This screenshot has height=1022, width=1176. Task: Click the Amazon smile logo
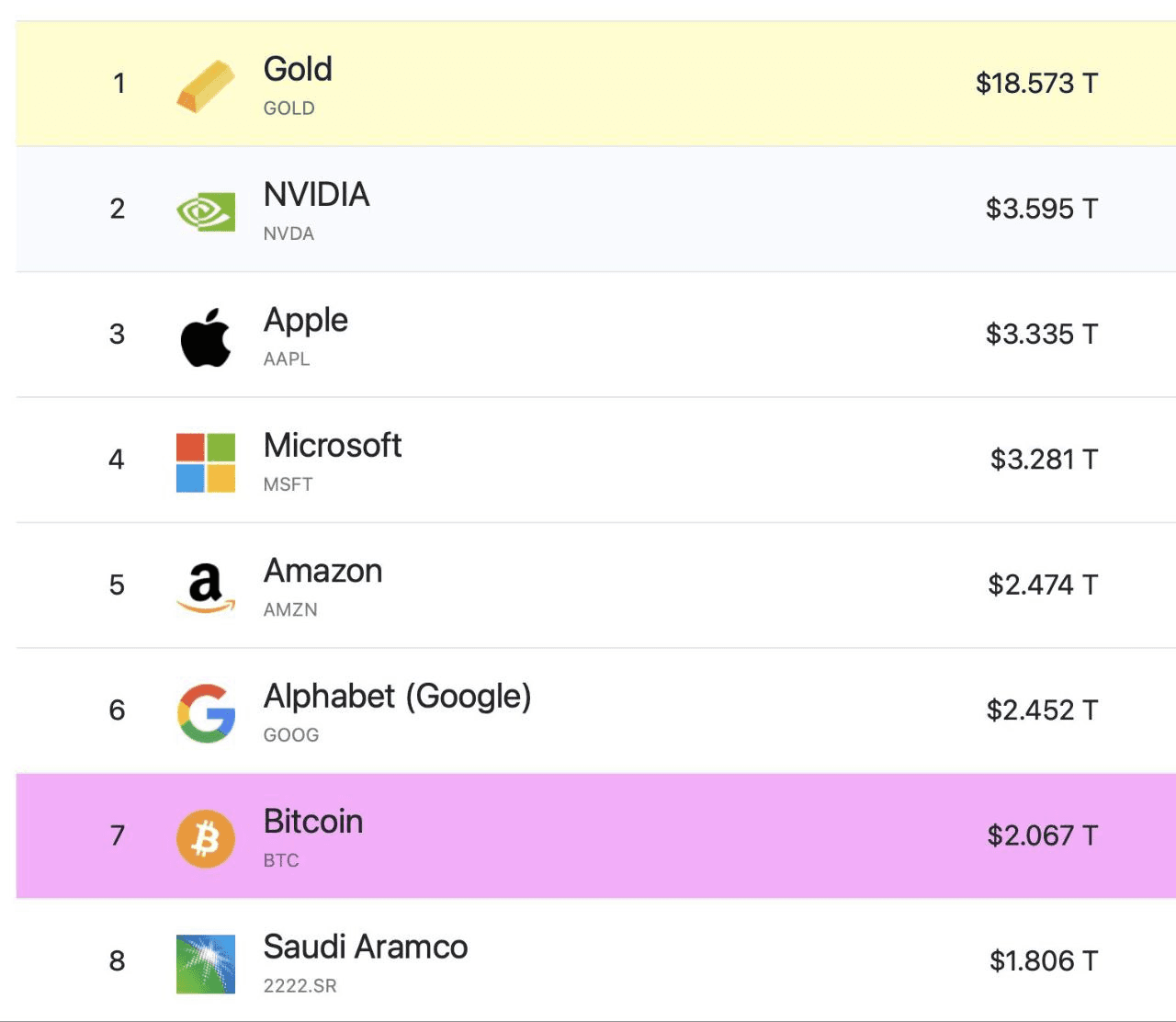pos(206,588)
